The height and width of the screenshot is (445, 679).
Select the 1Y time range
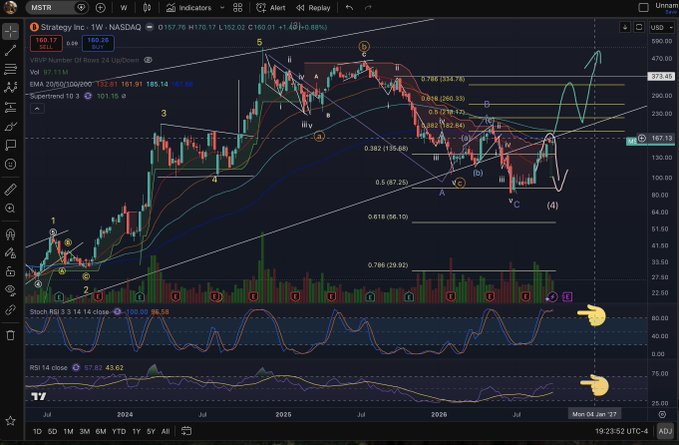tap(136, 431)
